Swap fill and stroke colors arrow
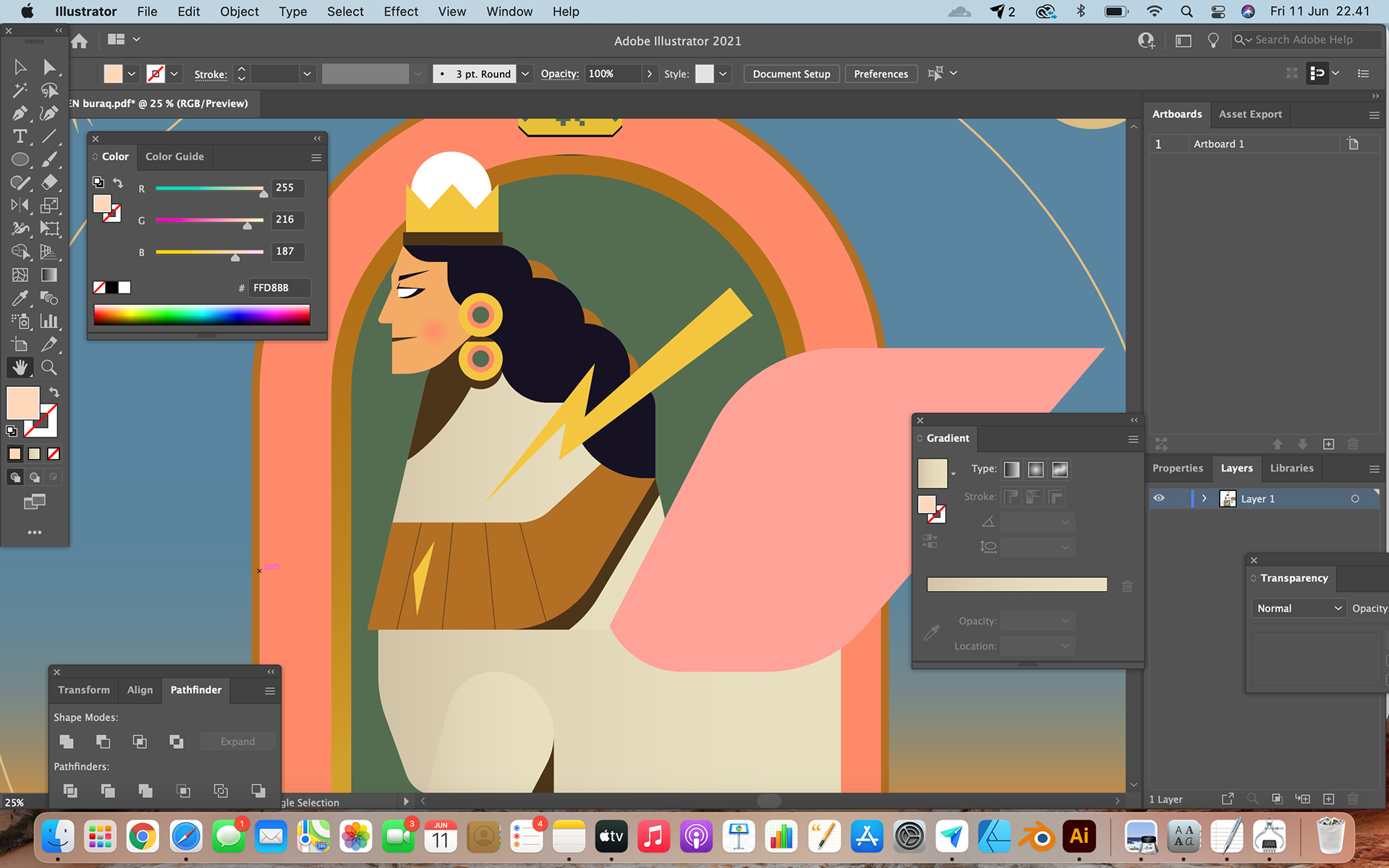Viewport: 1389px width, 868px height. tap(54, 392)
